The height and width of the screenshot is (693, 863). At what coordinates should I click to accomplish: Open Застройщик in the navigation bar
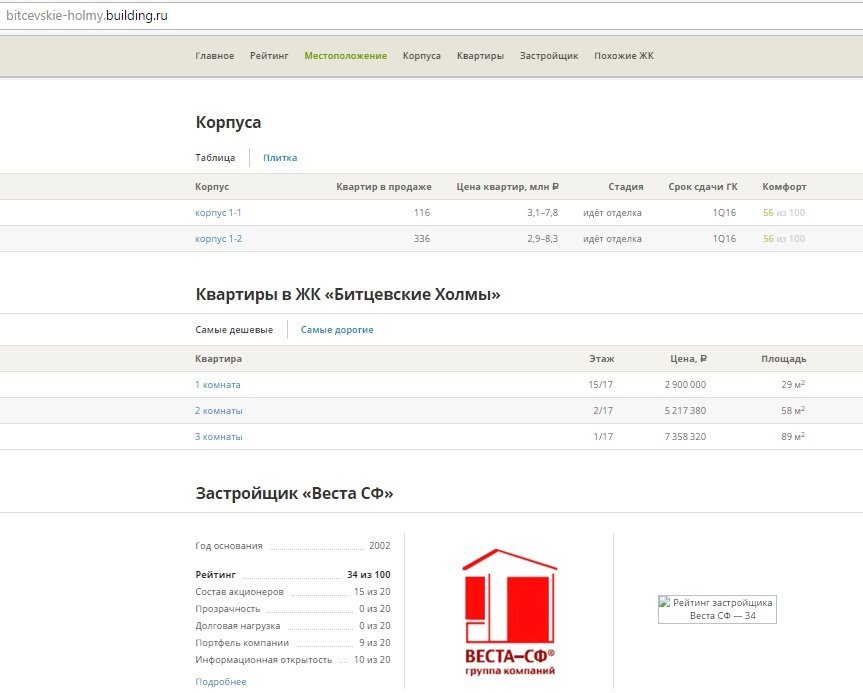pyautogui.click(x=549, y=56)
